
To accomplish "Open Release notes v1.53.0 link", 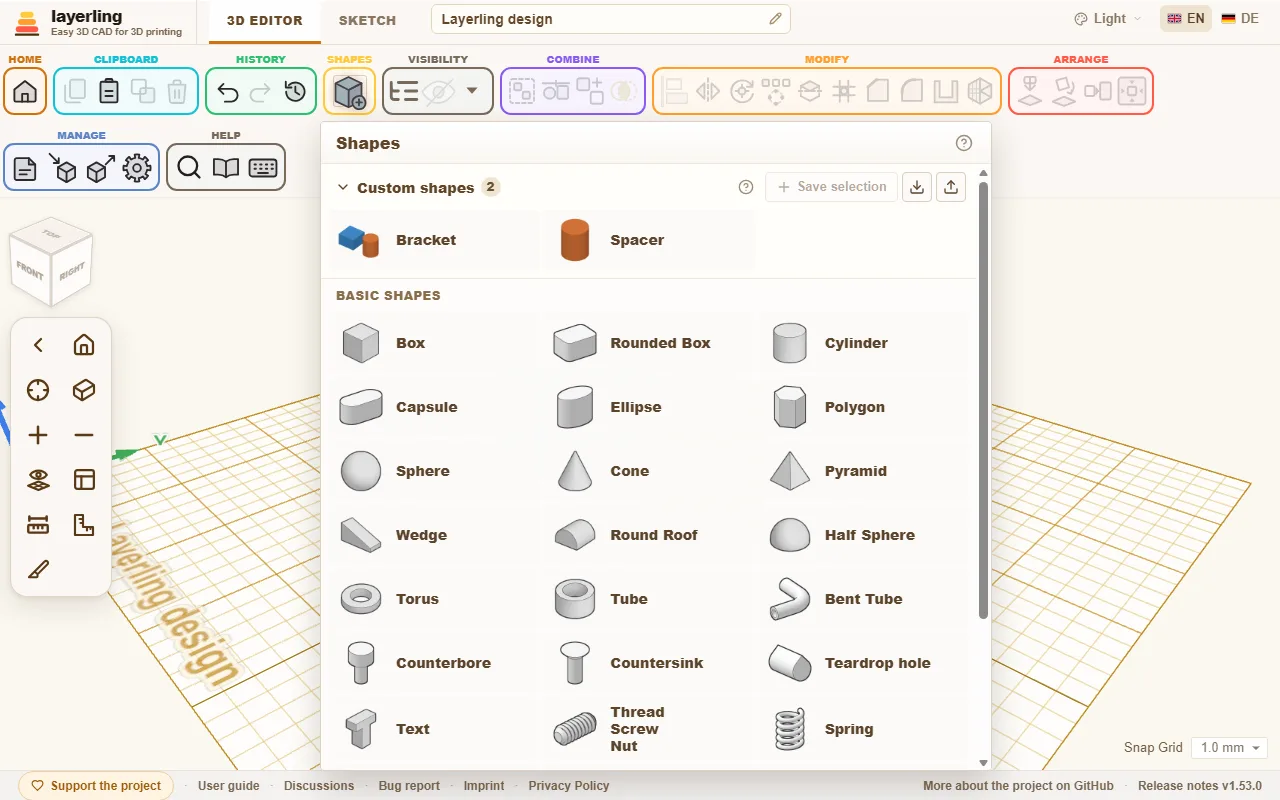I will point(1200,786).
